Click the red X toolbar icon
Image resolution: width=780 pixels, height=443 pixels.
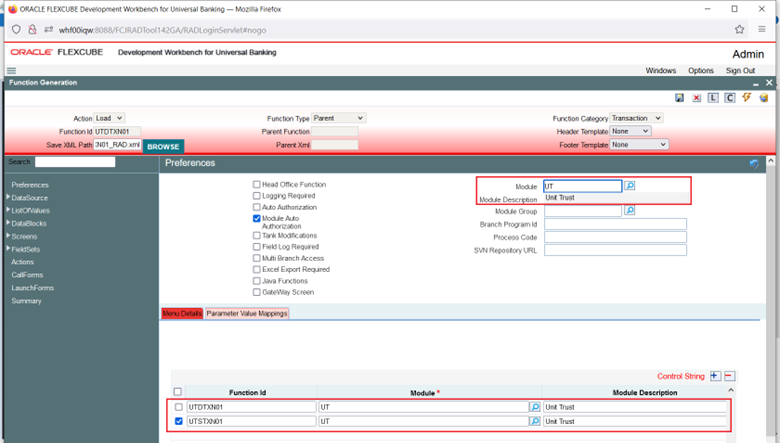(696, 98)
